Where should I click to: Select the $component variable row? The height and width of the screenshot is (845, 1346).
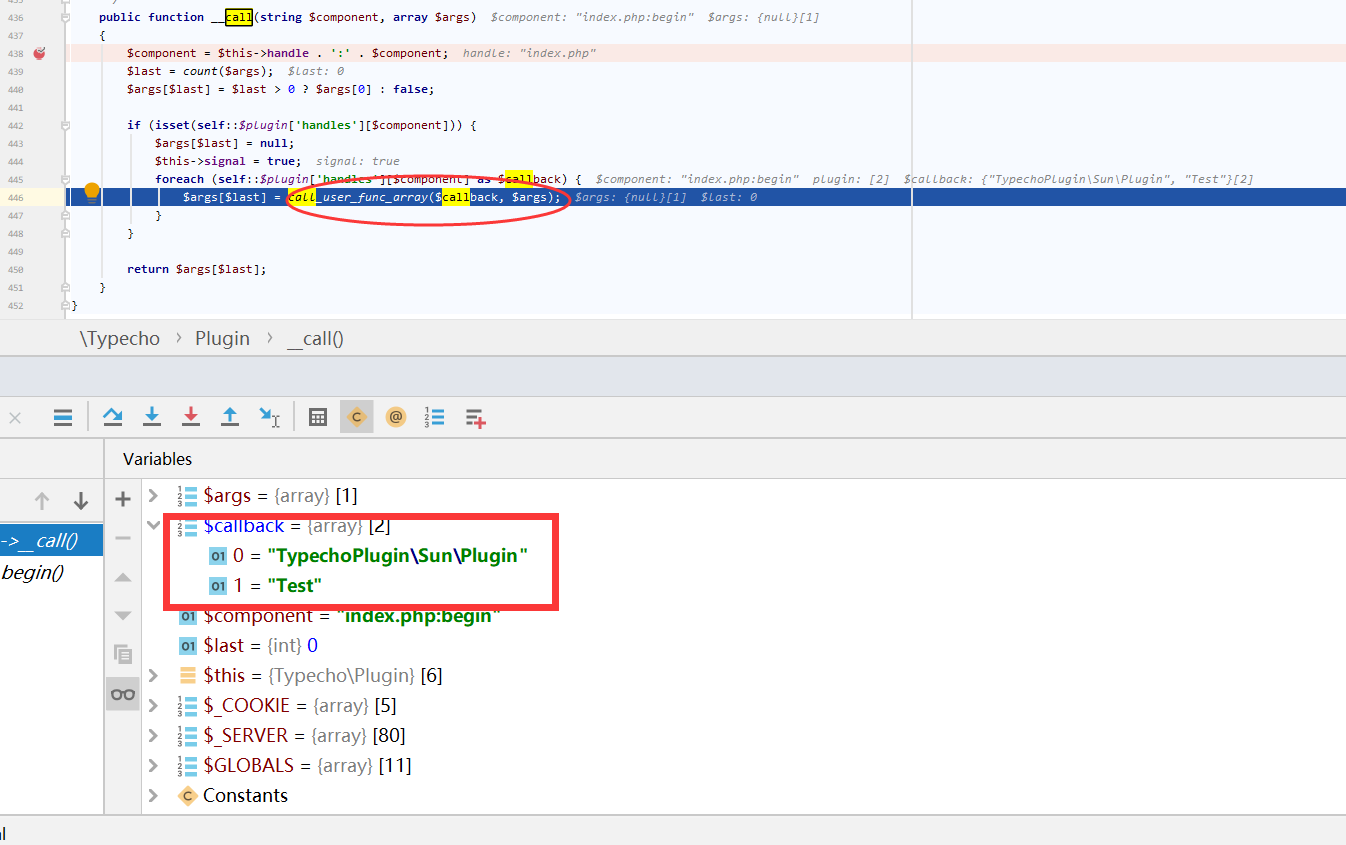click(x=350, y=615)
